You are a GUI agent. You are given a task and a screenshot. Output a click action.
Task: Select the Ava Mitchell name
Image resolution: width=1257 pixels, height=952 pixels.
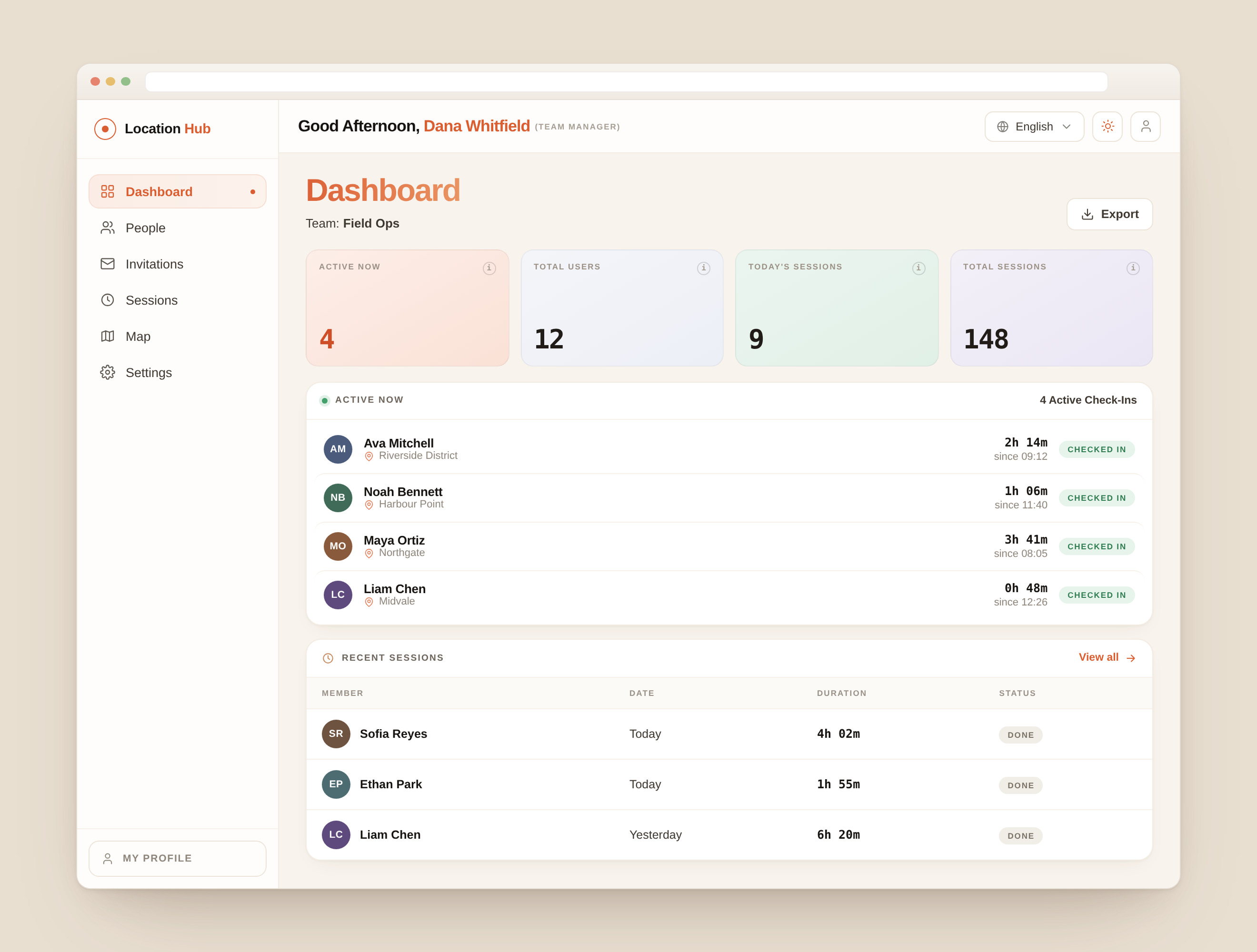click(399, 443)
